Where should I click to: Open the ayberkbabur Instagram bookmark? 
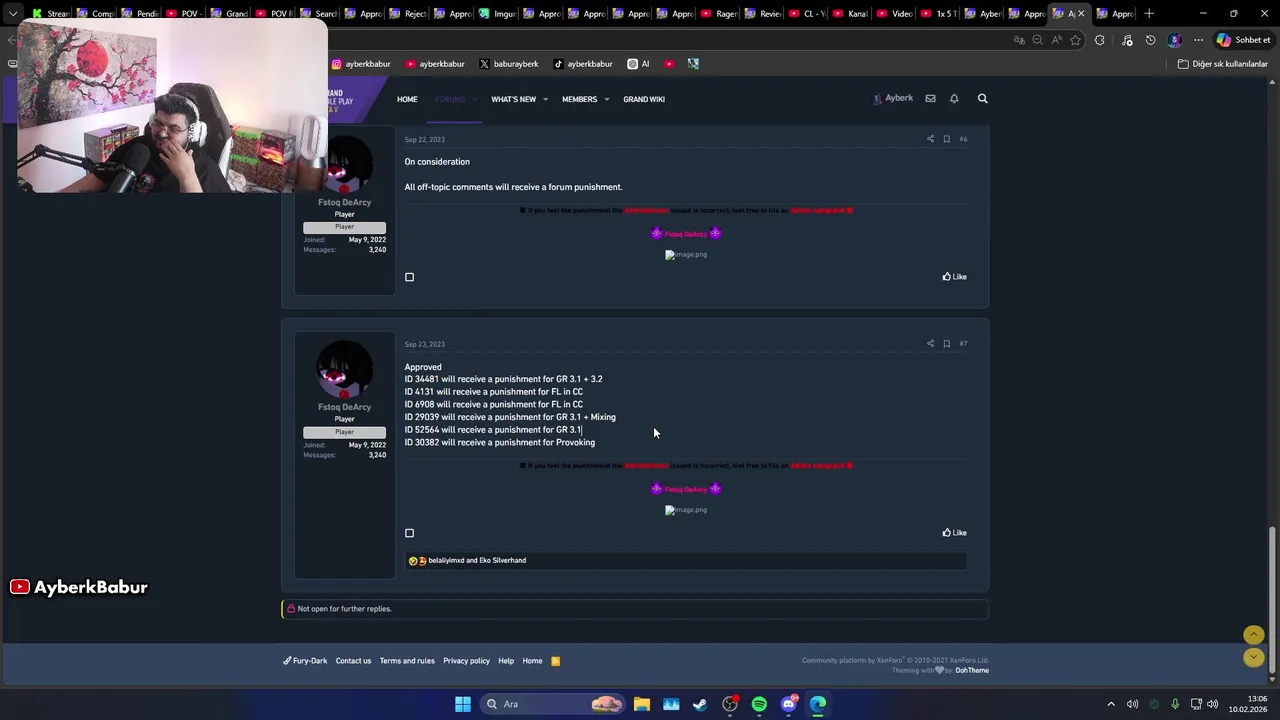[x=361, y=64]
